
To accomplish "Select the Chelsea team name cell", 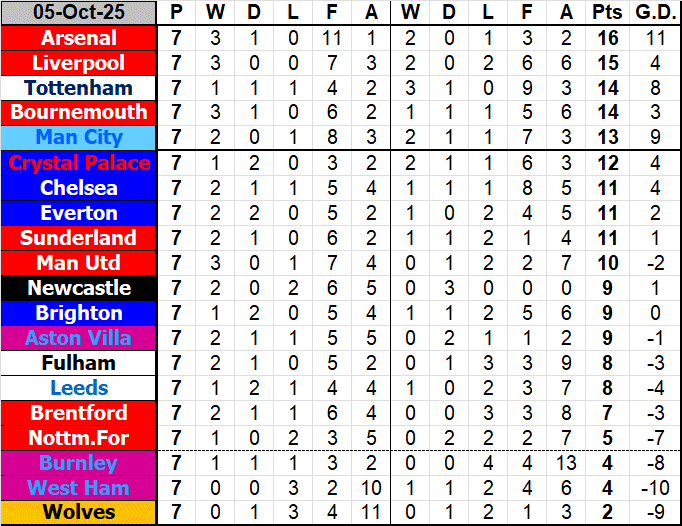I will tap(79, 188).
